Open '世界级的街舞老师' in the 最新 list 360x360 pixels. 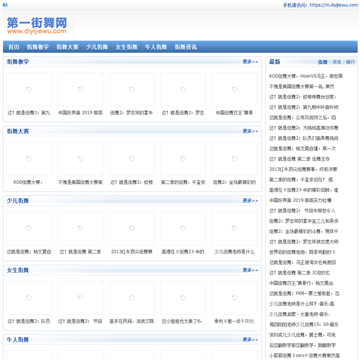302,252
